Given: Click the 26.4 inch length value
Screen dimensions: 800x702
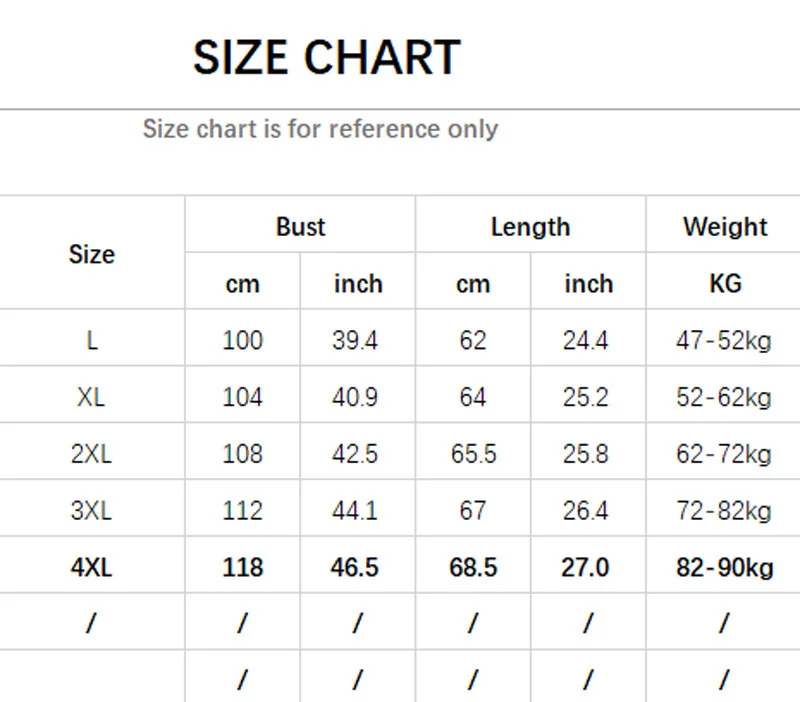Looking at the screenshot, I should click(x=586, y=511).
